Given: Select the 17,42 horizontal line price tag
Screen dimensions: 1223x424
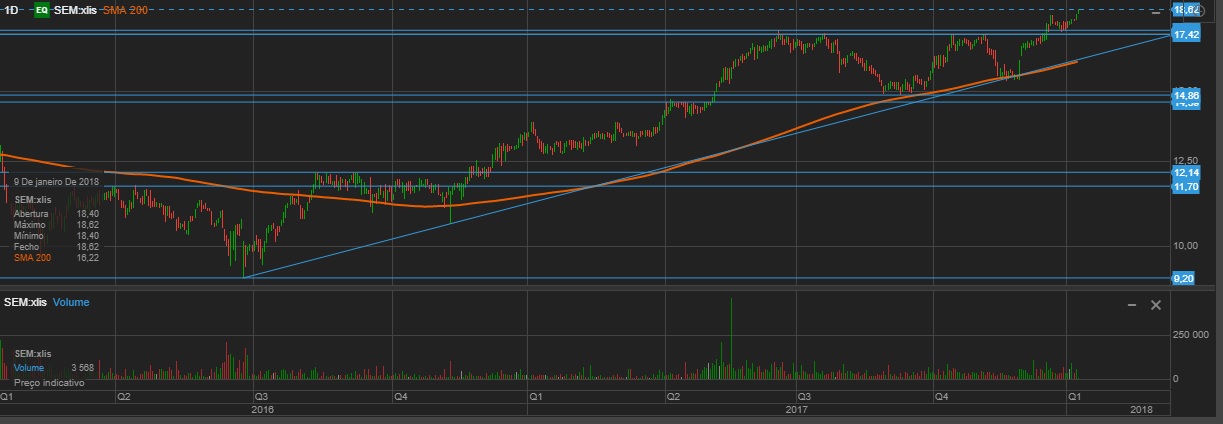Looking at the screenshot, I should (x=1186, y=35).
